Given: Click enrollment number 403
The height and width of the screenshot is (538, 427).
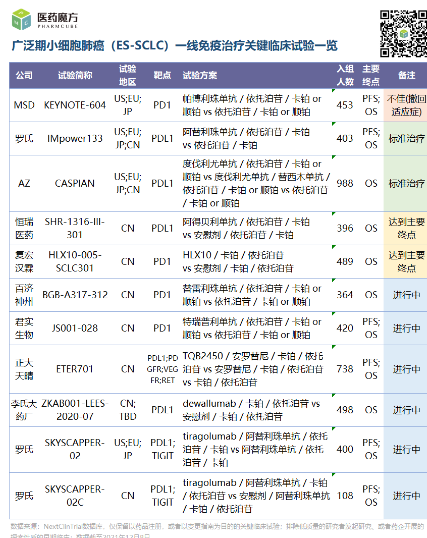Looking at the screenshot, I should [x=345, y=138].
